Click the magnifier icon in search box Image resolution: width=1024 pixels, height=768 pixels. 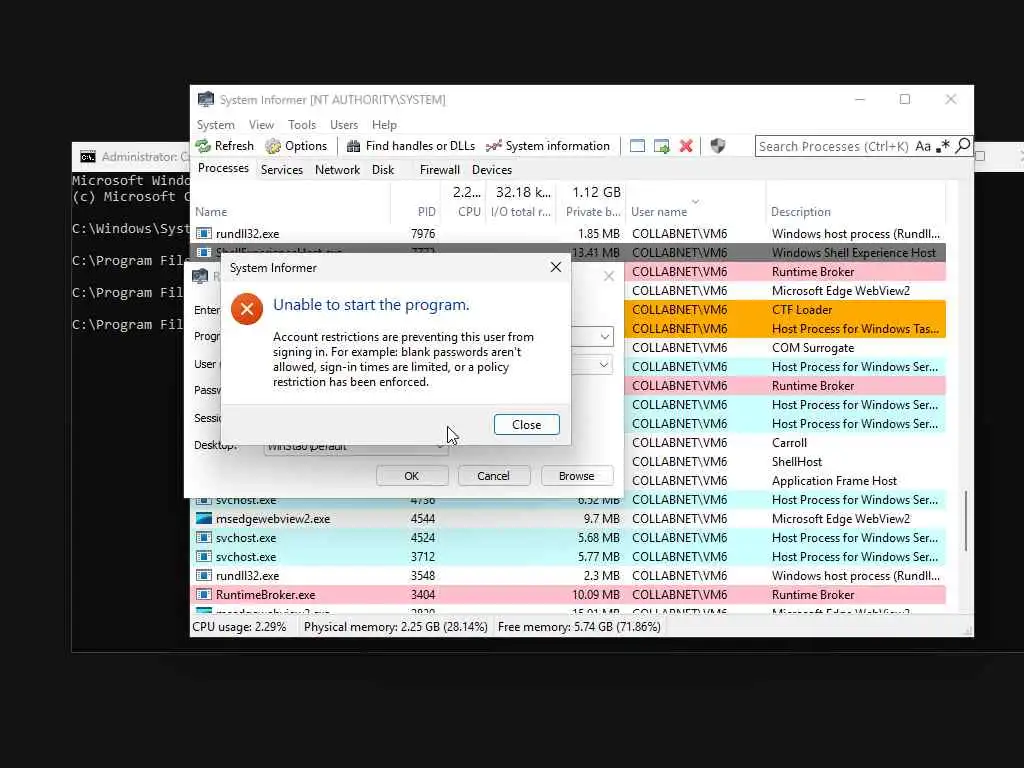tap(963, 146)
